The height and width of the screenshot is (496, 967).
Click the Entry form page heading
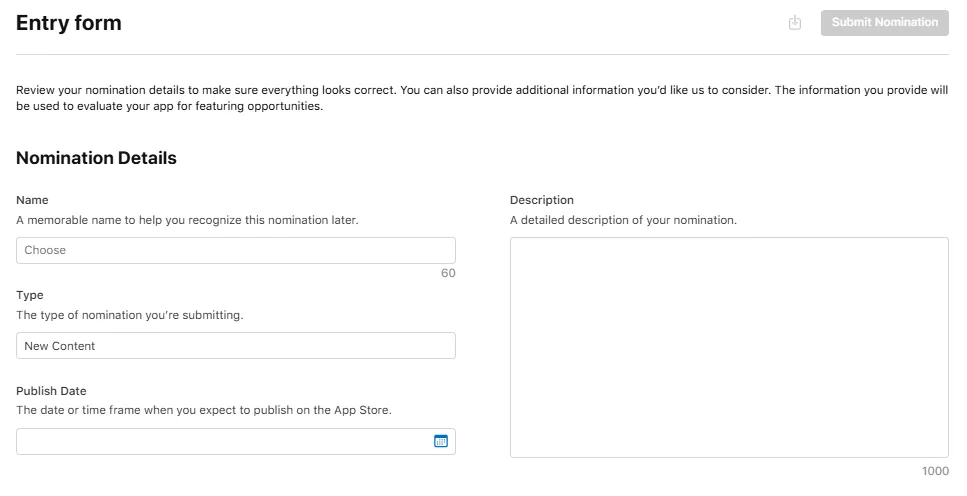(x=68, y=23)
